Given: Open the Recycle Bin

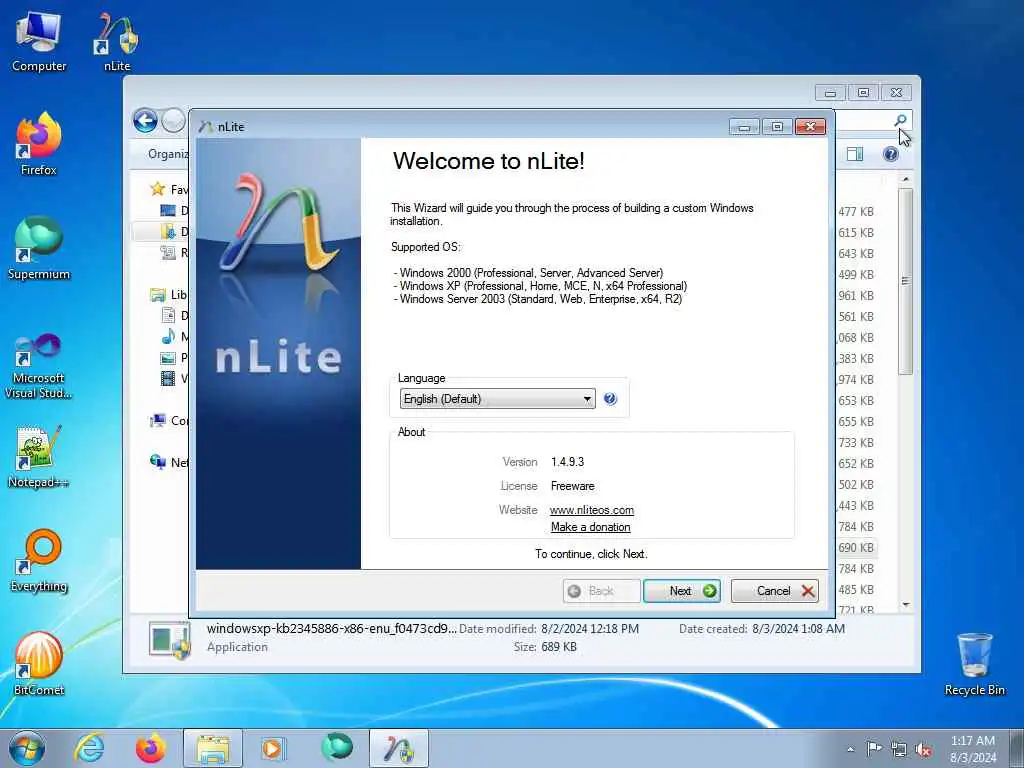Looking at the screenshot, I should point(974,664).
